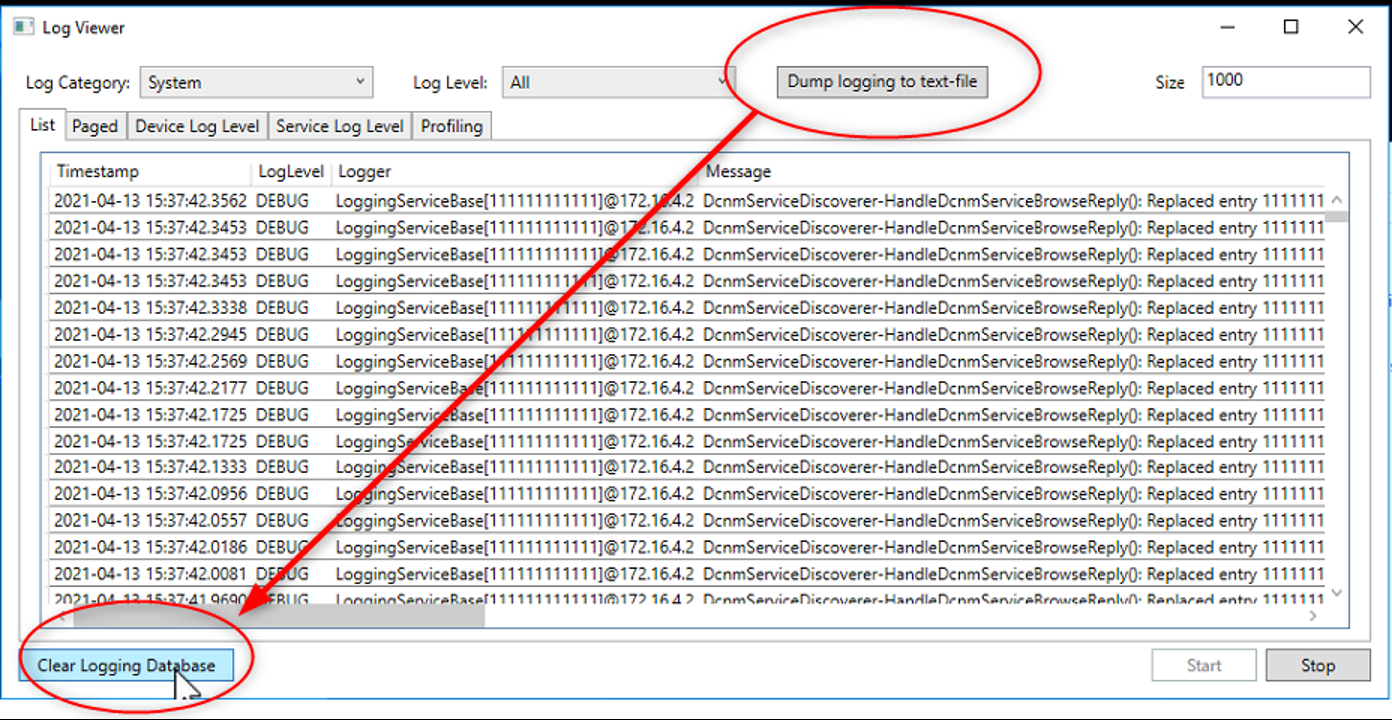The width and height of the screenshot is (1392, 720).
Task: Select the LoggingServiceBase logger in 15:37:42.2945 row
Action: [x=515, y=334]
